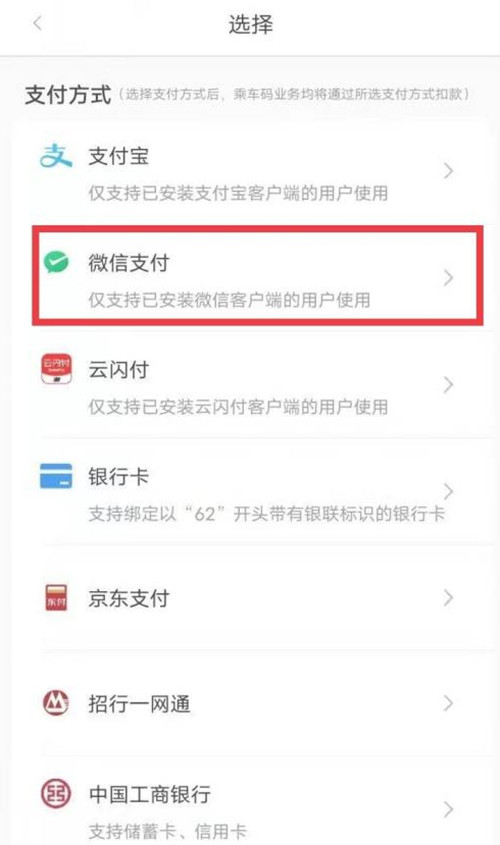
Task: Tap the green WeChat Pay icon
Action: (x=57, y=262)
